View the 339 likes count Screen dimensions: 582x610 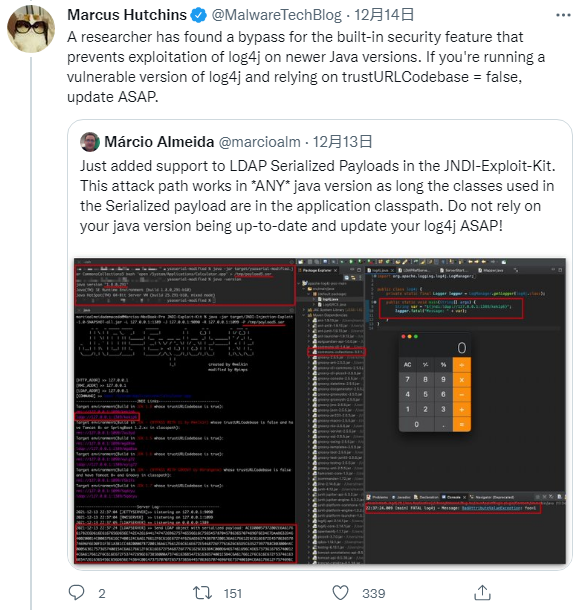point(373,593)
